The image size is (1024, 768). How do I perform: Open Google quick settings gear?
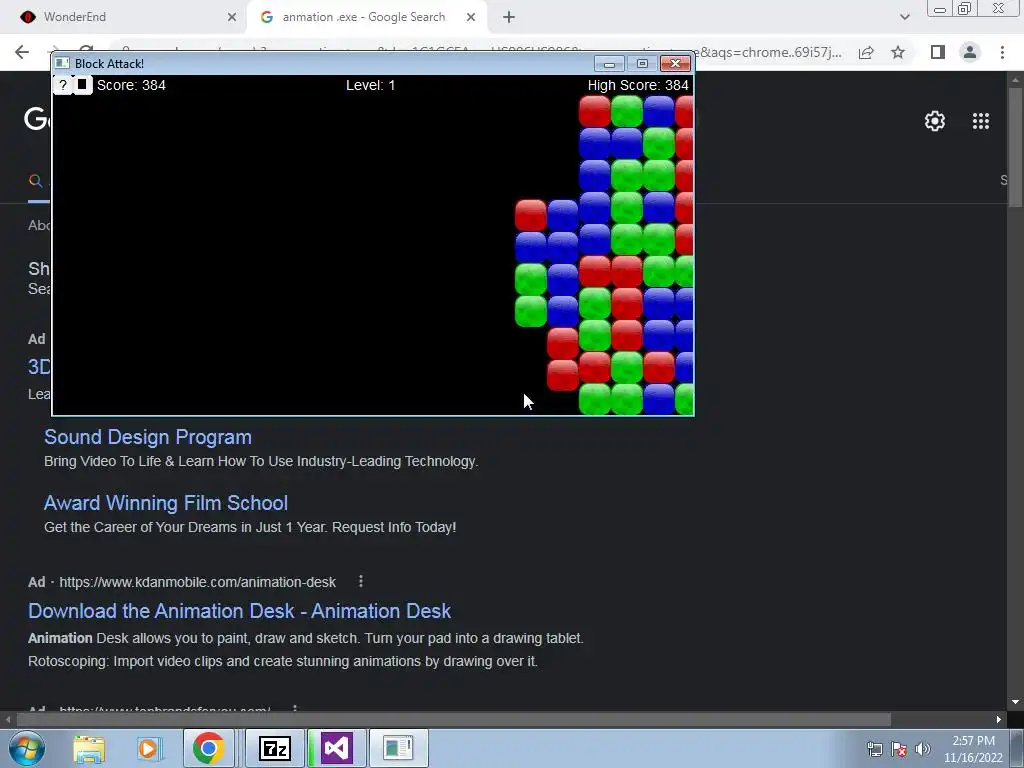click(x=935, y=121)
